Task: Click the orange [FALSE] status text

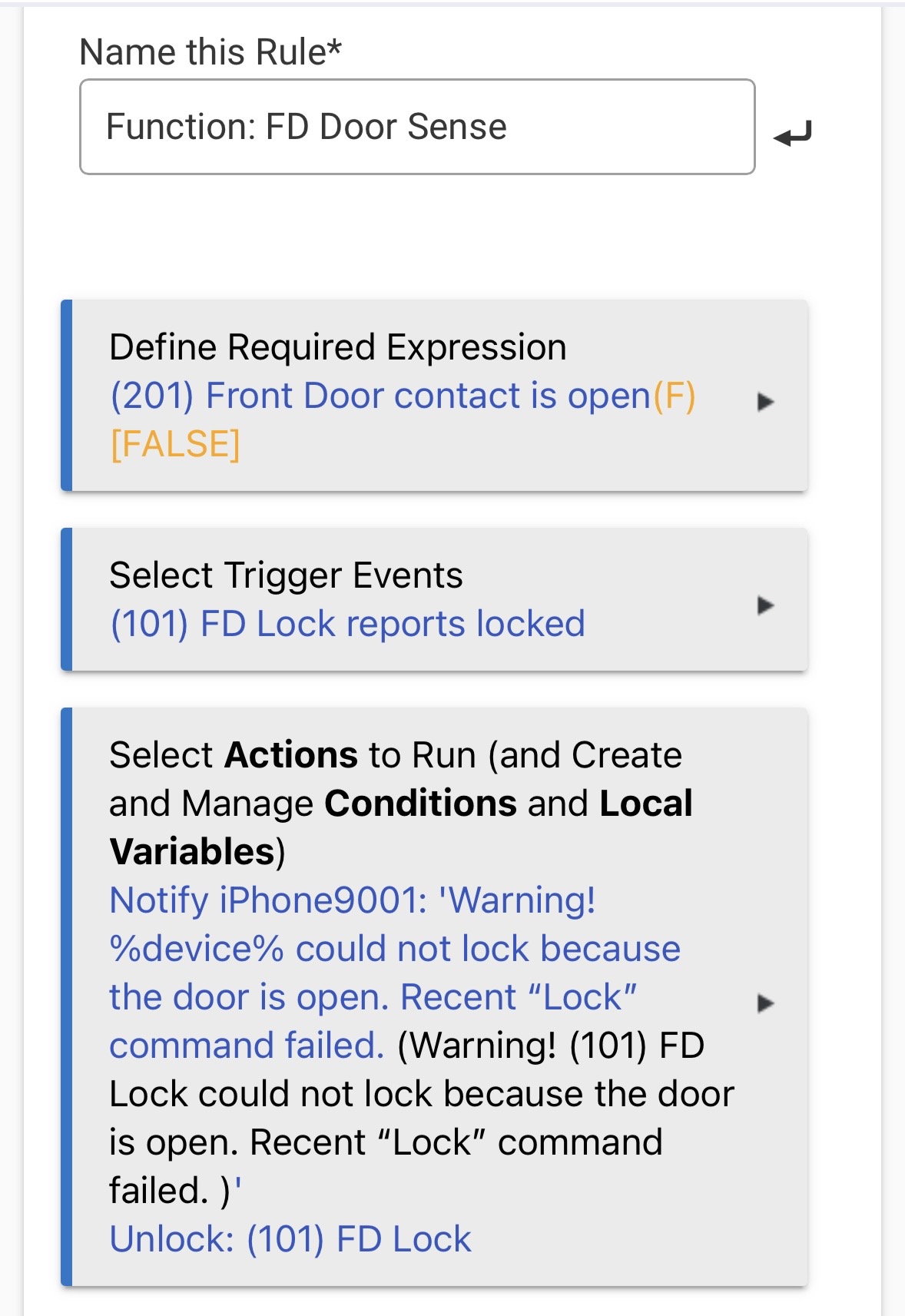Action: coord(175,445)
